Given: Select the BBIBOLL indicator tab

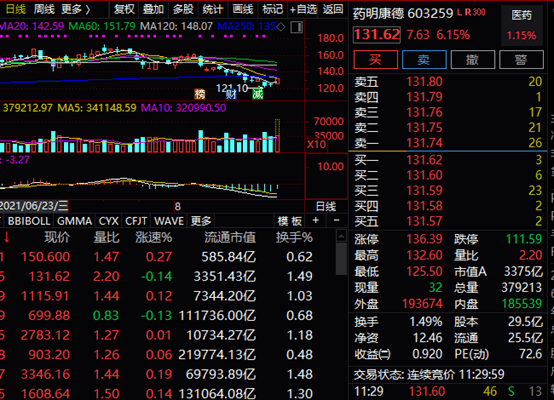Looking at the screenshot, I should coord(29,221).
